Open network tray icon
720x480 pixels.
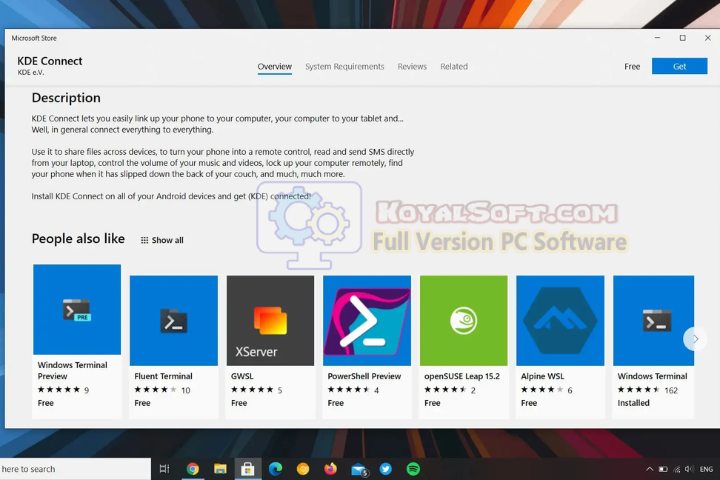(x=677, y=469)
